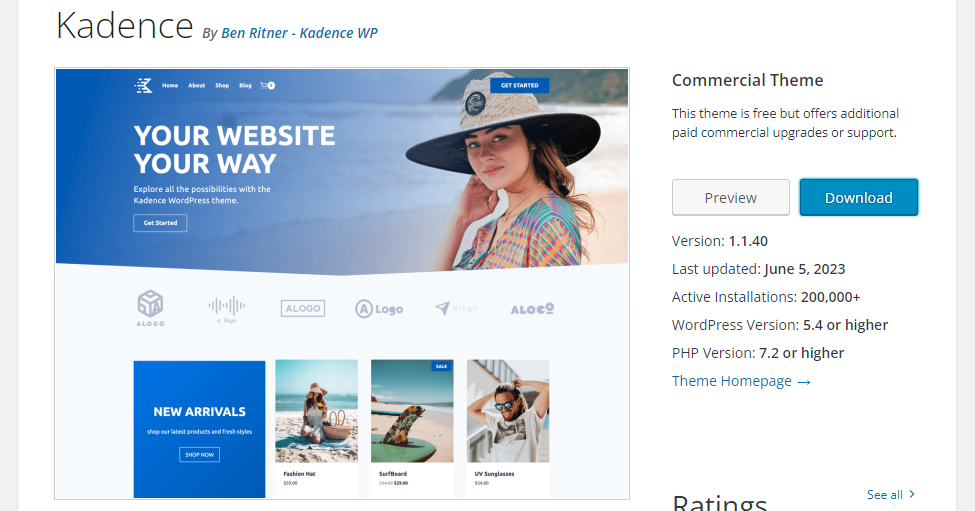Click the Ratings heading
This screenshot has width=975, height=511.
(x=719, y=502)
